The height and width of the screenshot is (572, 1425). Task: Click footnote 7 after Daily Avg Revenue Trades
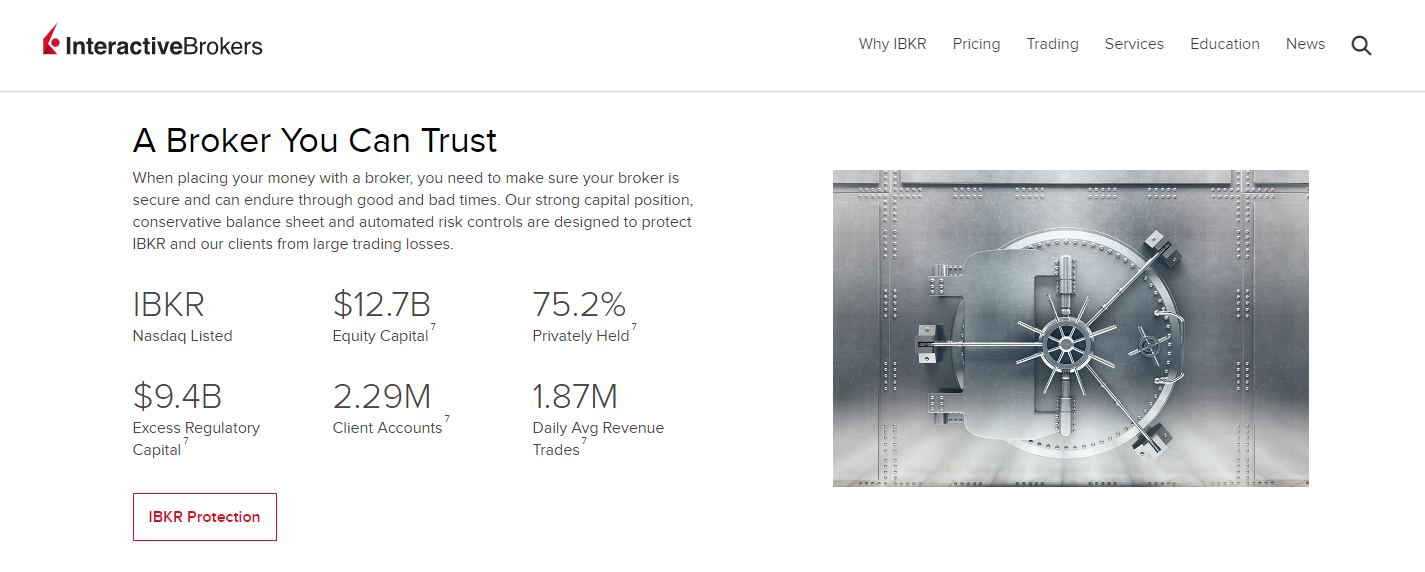click(584, 442)
